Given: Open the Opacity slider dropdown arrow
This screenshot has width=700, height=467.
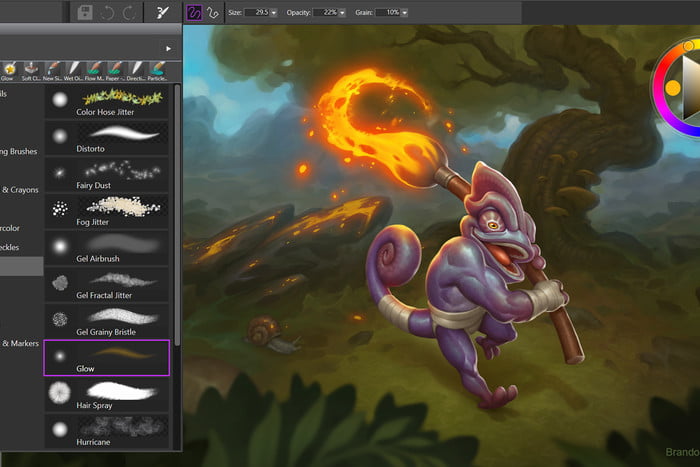Looking at the screenshot, I should (x=342, y=13).
